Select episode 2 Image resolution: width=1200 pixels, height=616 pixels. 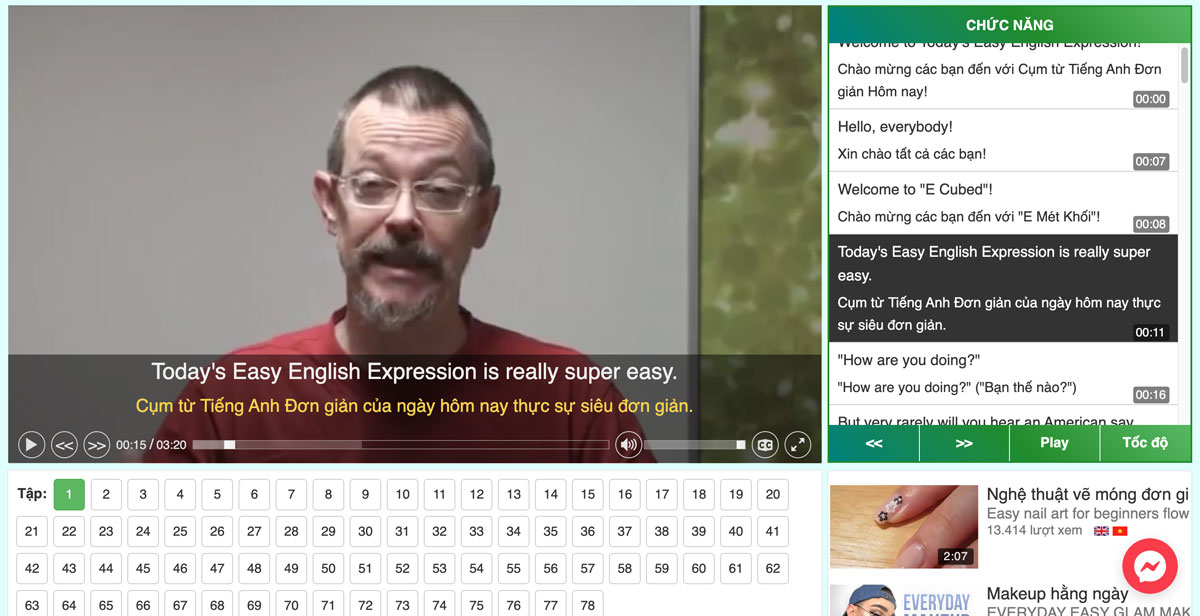[106, 494]
